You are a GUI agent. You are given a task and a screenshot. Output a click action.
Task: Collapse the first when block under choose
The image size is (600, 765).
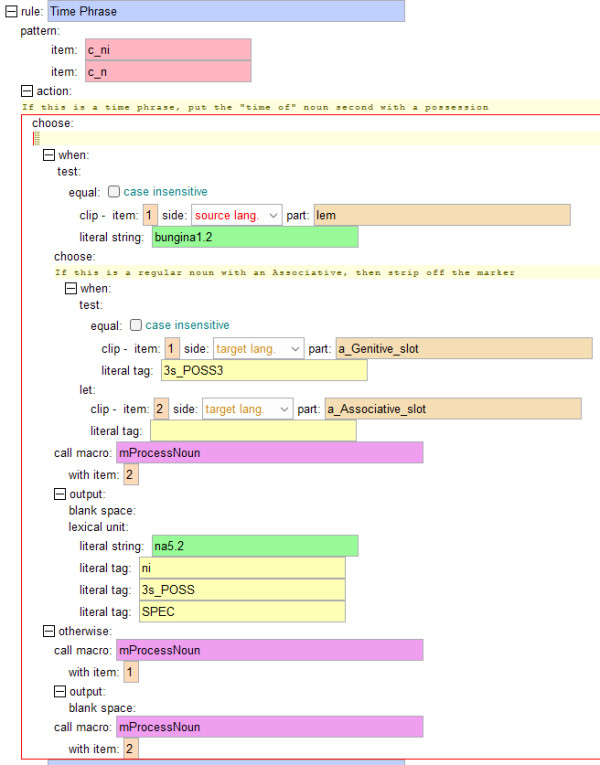point(49,155)
